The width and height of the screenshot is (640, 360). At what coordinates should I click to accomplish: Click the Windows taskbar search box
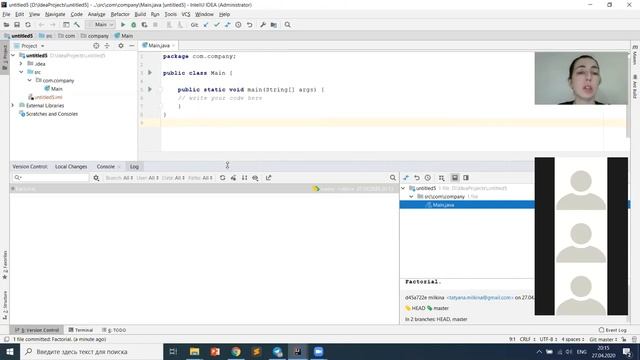click(91, 351)
